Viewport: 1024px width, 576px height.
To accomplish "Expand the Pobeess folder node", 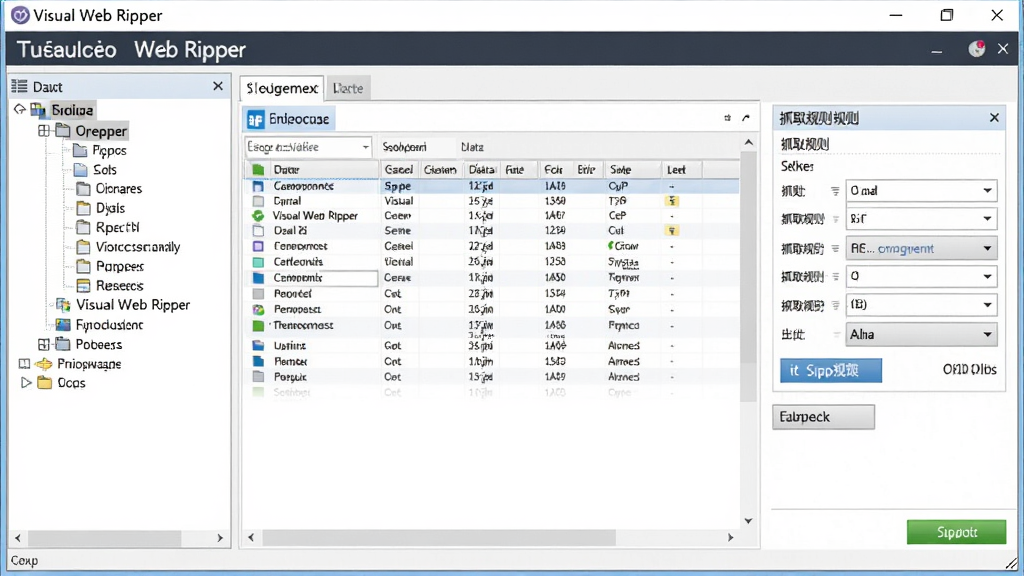I will (44, 344).
